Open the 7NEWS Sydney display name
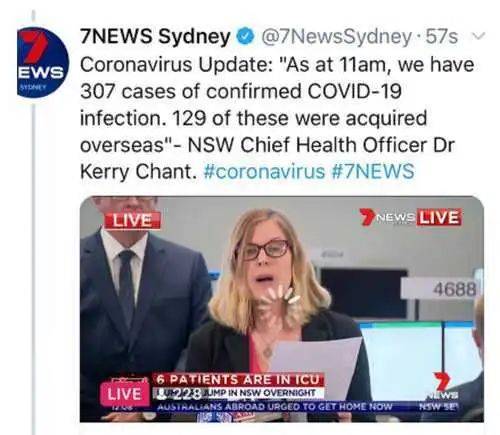The height and width of the screenshot is (435, 500). click(x=155, y=36)
